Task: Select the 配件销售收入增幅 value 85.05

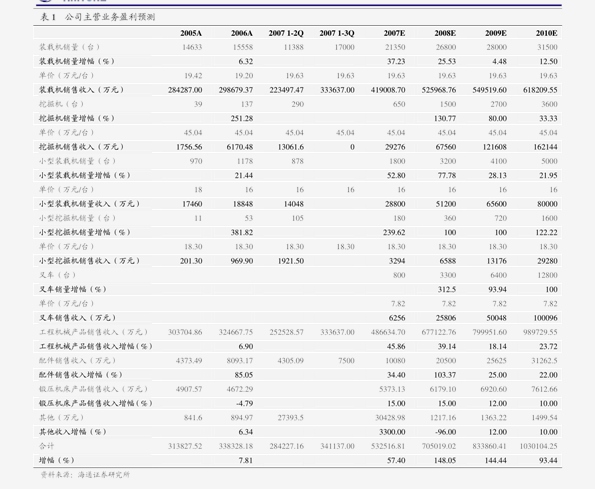Action: coord(244,375)
